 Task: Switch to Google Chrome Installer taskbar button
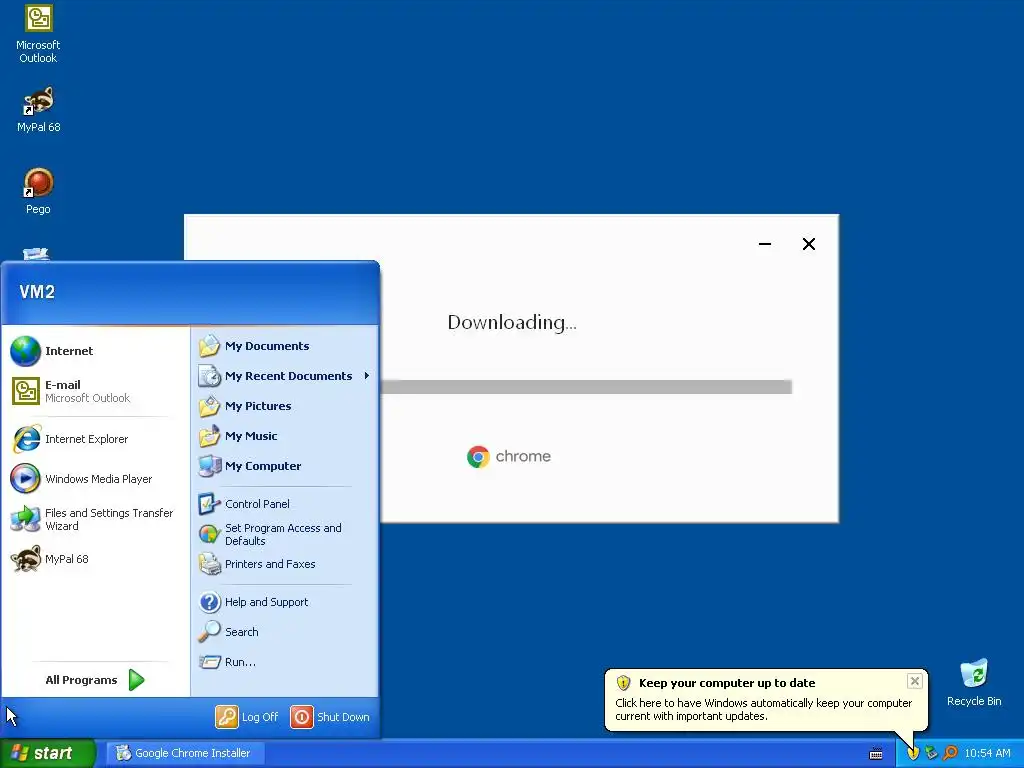(185, 753)
